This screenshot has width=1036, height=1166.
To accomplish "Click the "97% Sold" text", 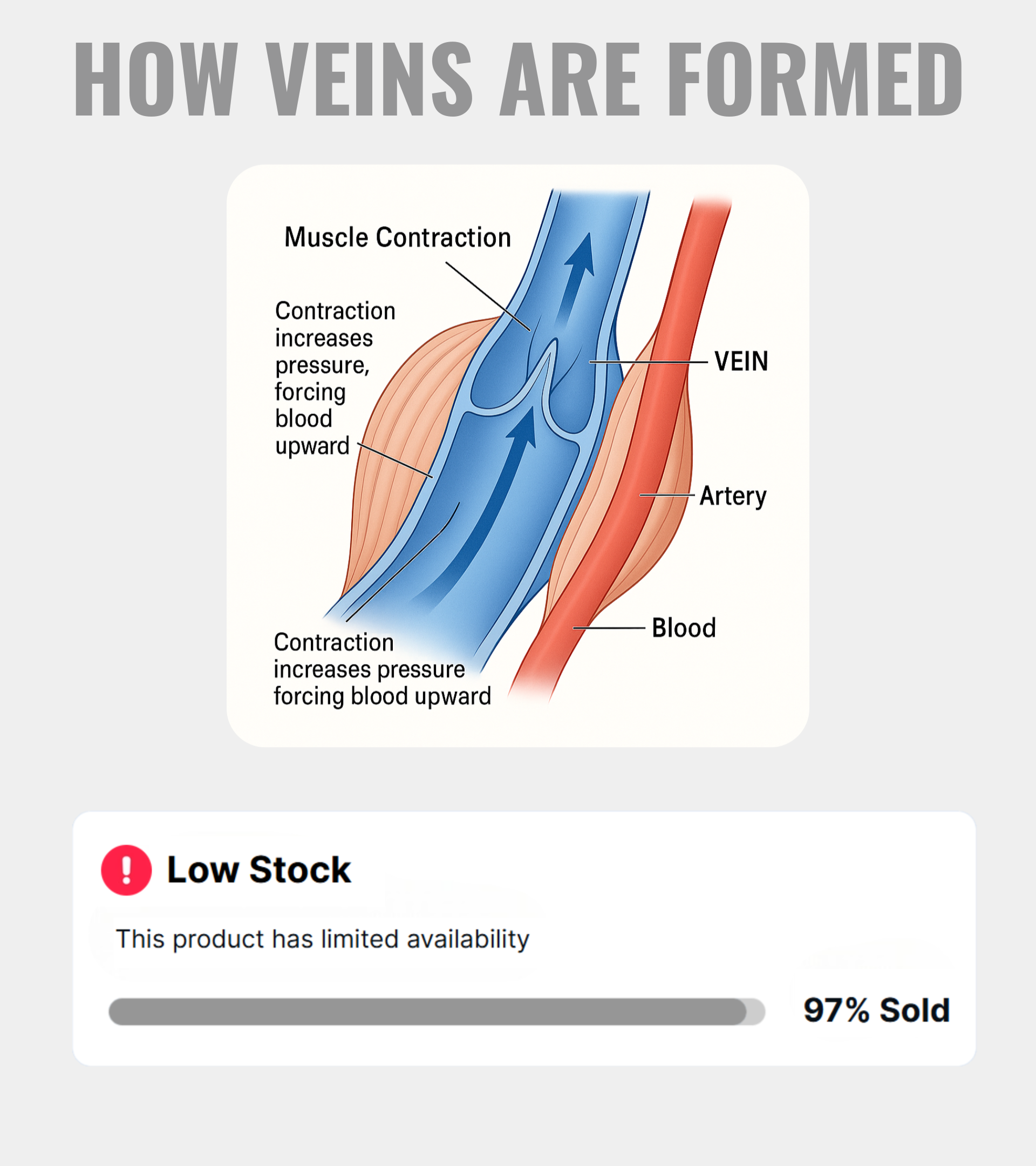I will click(x=876, y=1011).
